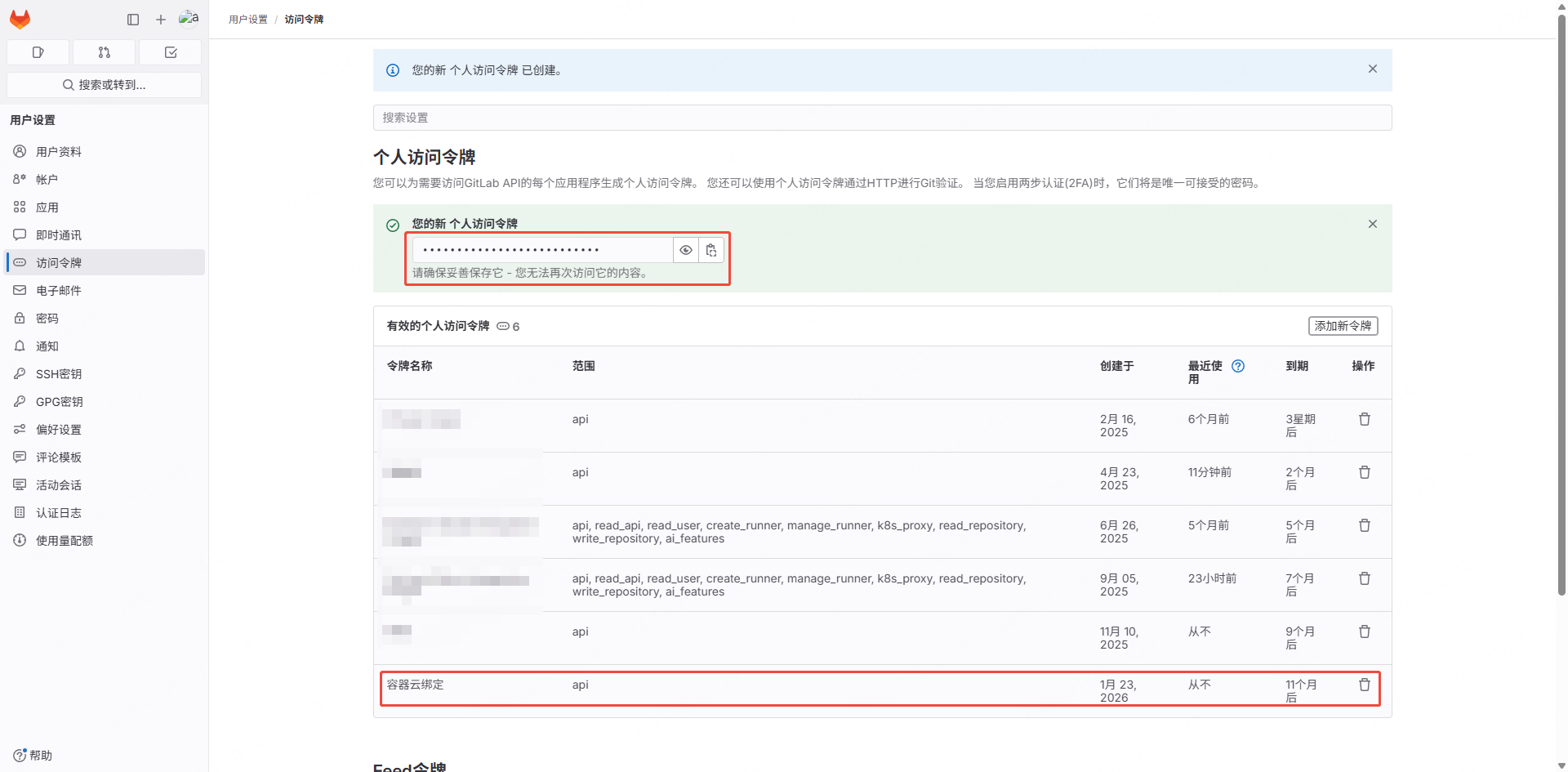Close the green new token alert
The width and height of the screenshot is (1568, 772).
pos(1372,224)
